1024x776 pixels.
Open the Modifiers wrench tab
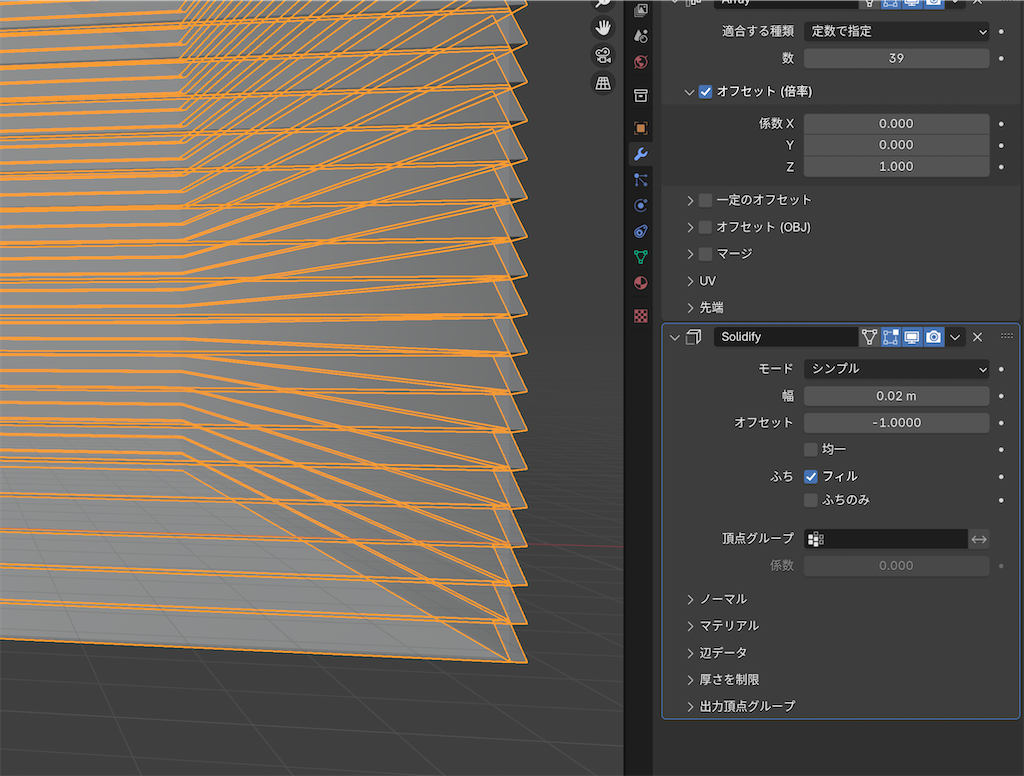(x=641, y=154)
